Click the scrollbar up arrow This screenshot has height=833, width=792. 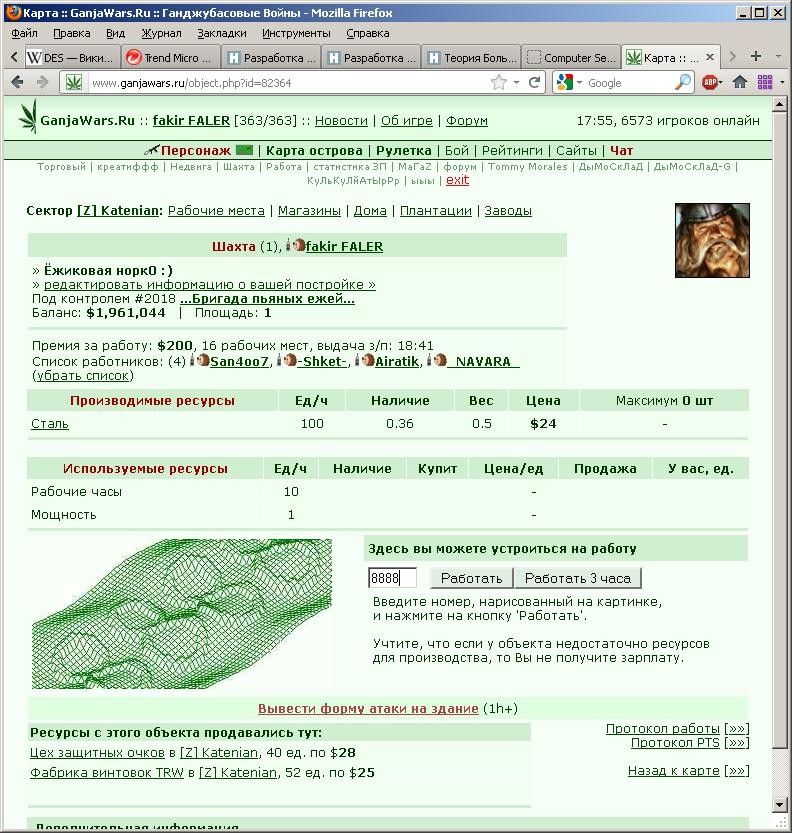(779, 104)
